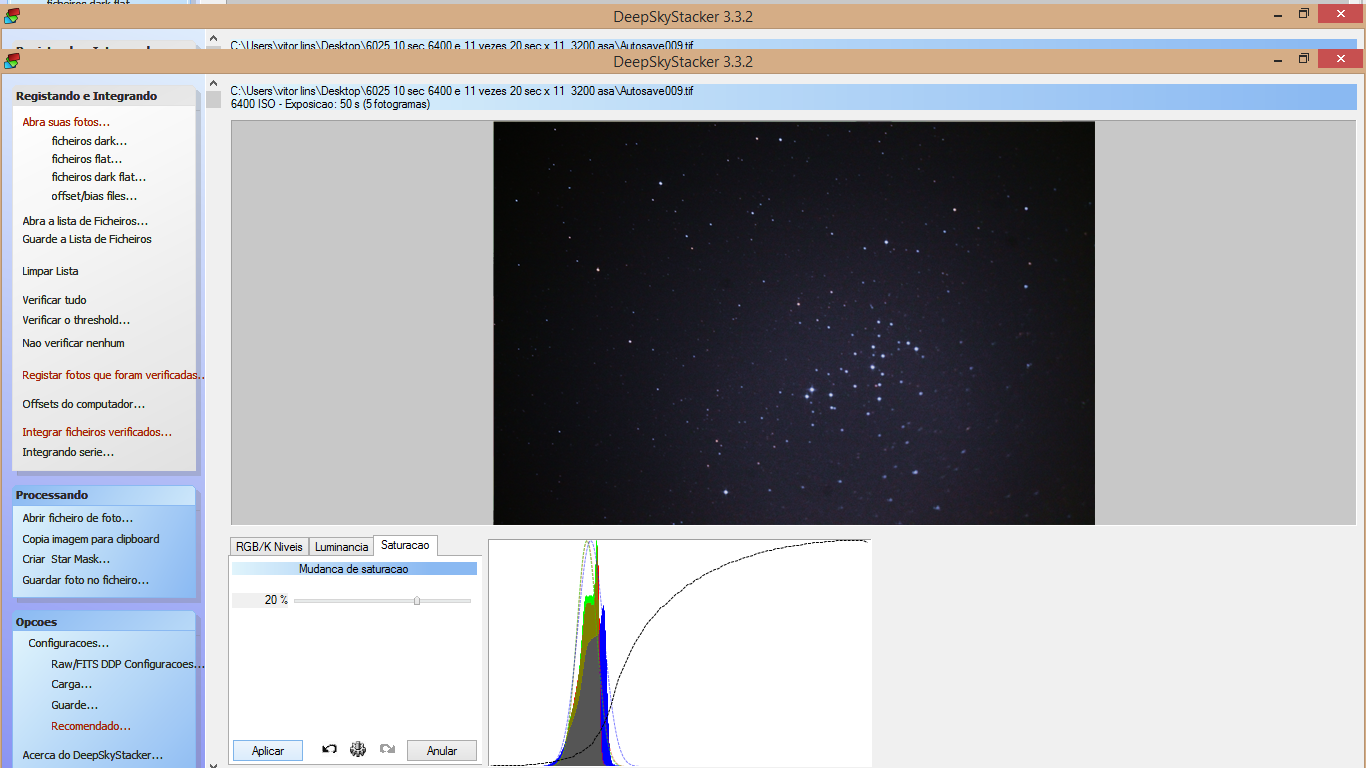The image size is (1366, 768).
Task: Select the Saturacao tab
Action: pyautogui.click(x=405, y=545)
